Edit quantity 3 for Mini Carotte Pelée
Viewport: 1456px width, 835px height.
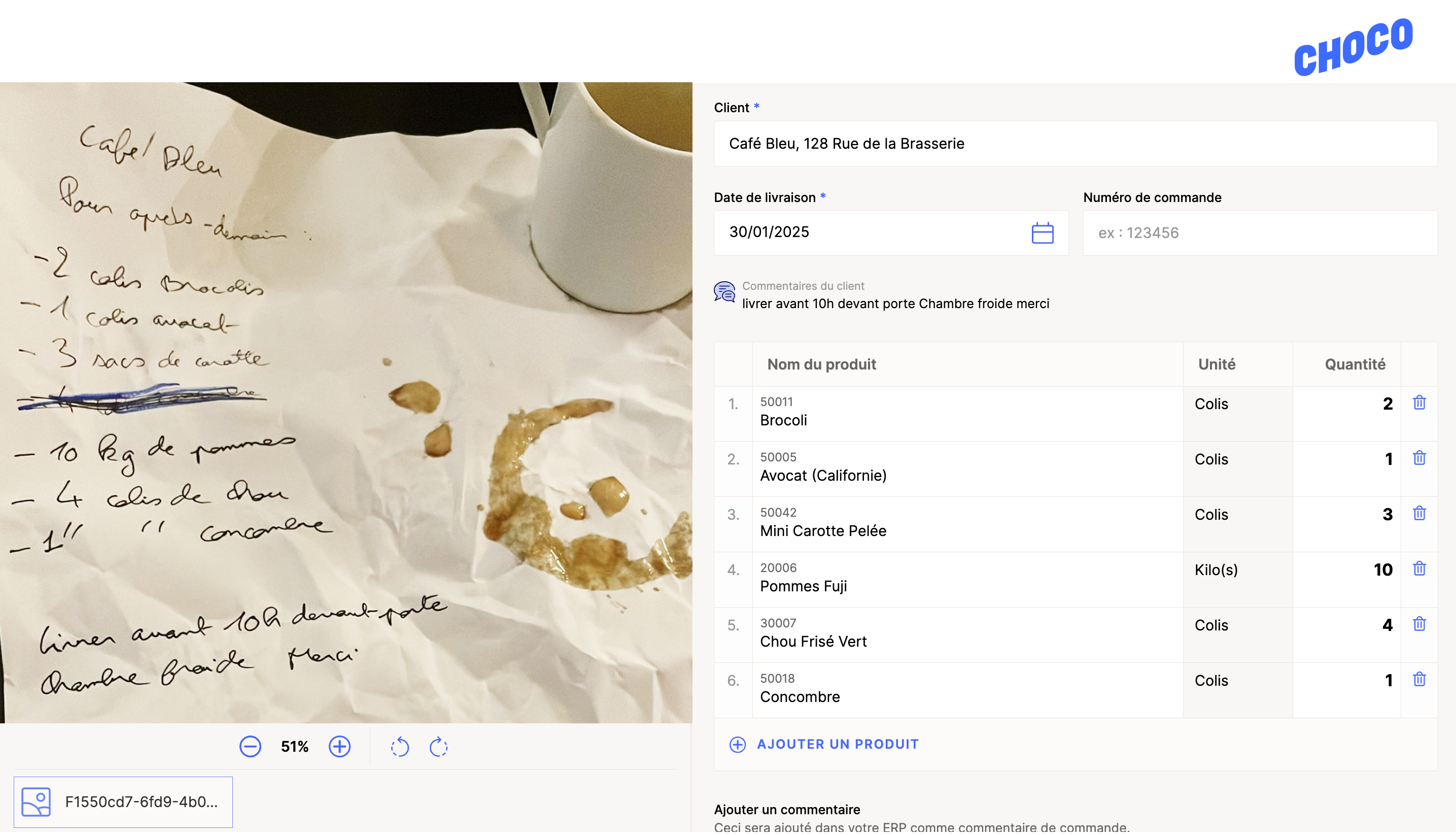pyautogui.click(x=1346, y=525)
